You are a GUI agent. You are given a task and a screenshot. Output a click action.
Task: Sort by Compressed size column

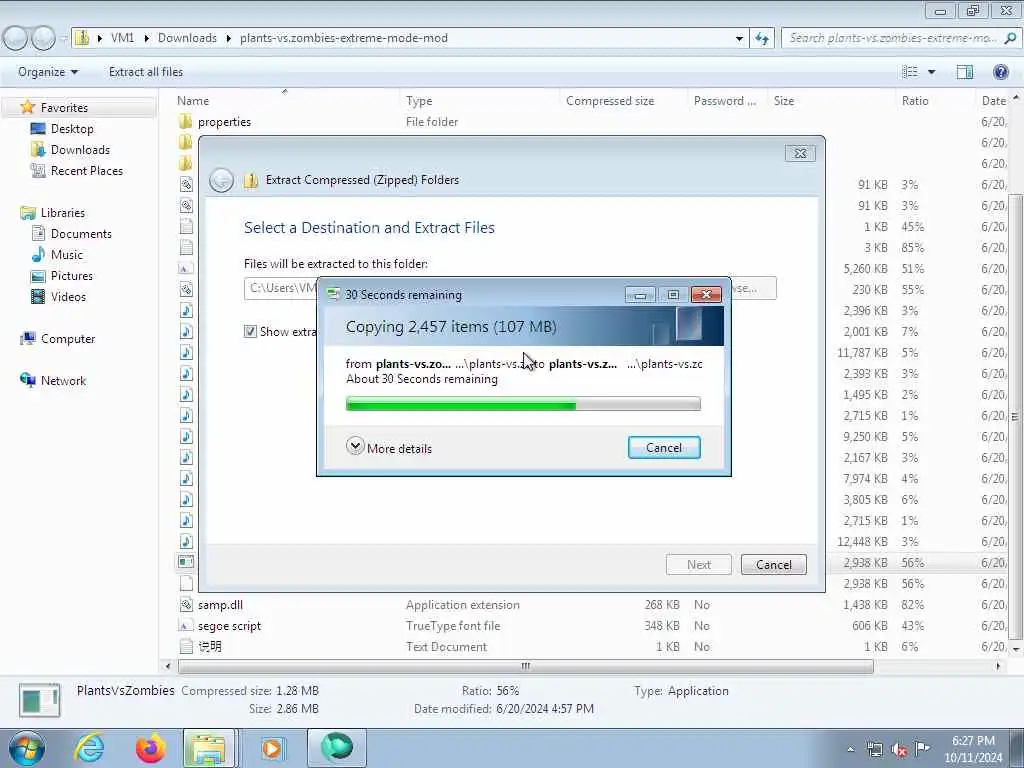pyautogui.click(x=610, y=101)
